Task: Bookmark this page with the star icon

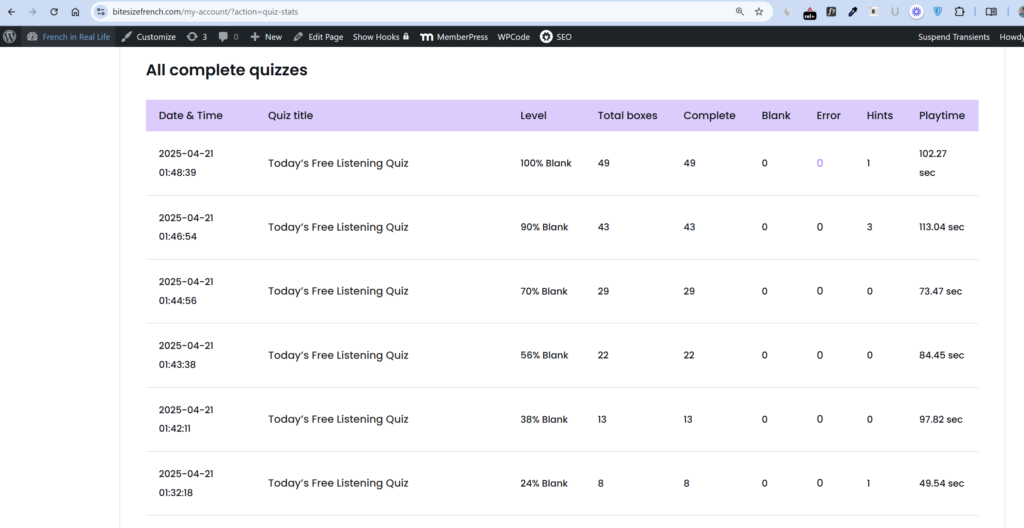Action: 759,12
